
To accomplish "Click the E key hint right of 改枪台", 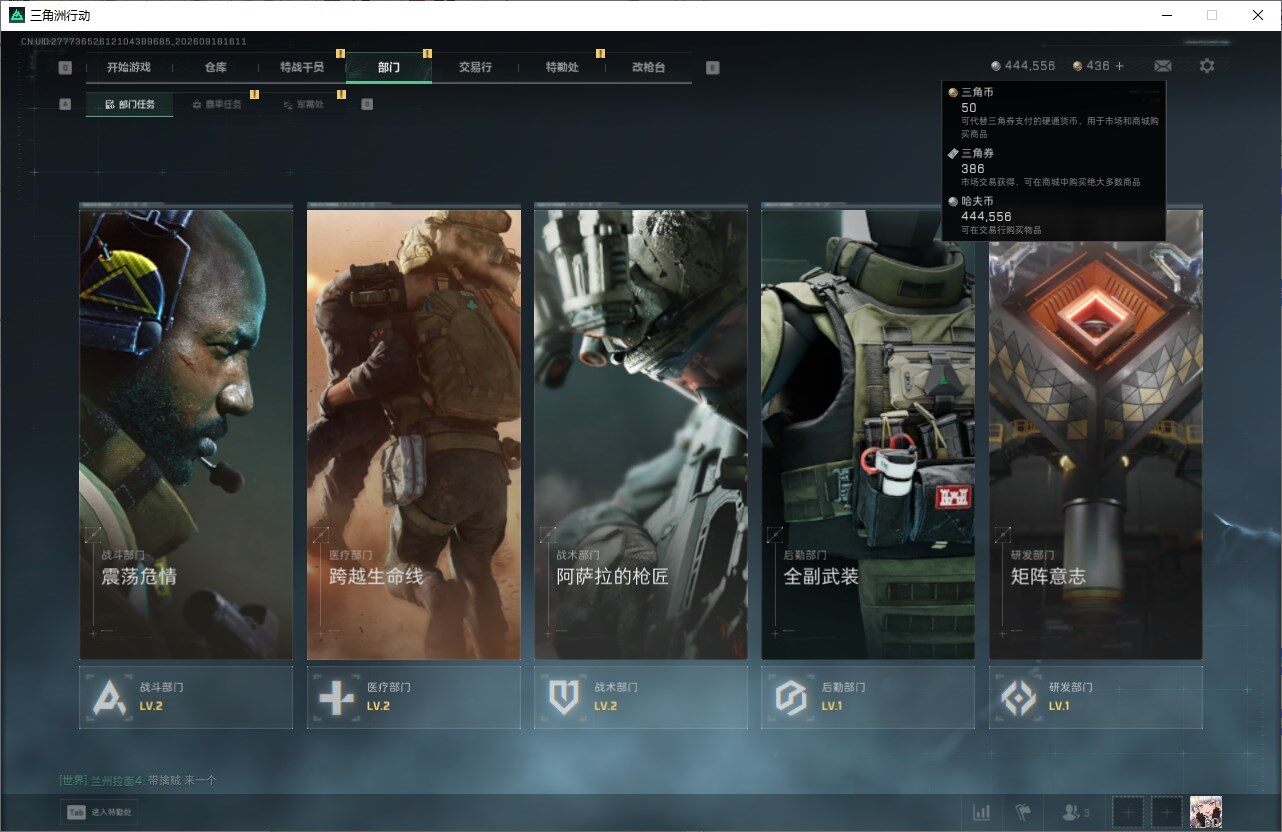I will pos(712,68).
